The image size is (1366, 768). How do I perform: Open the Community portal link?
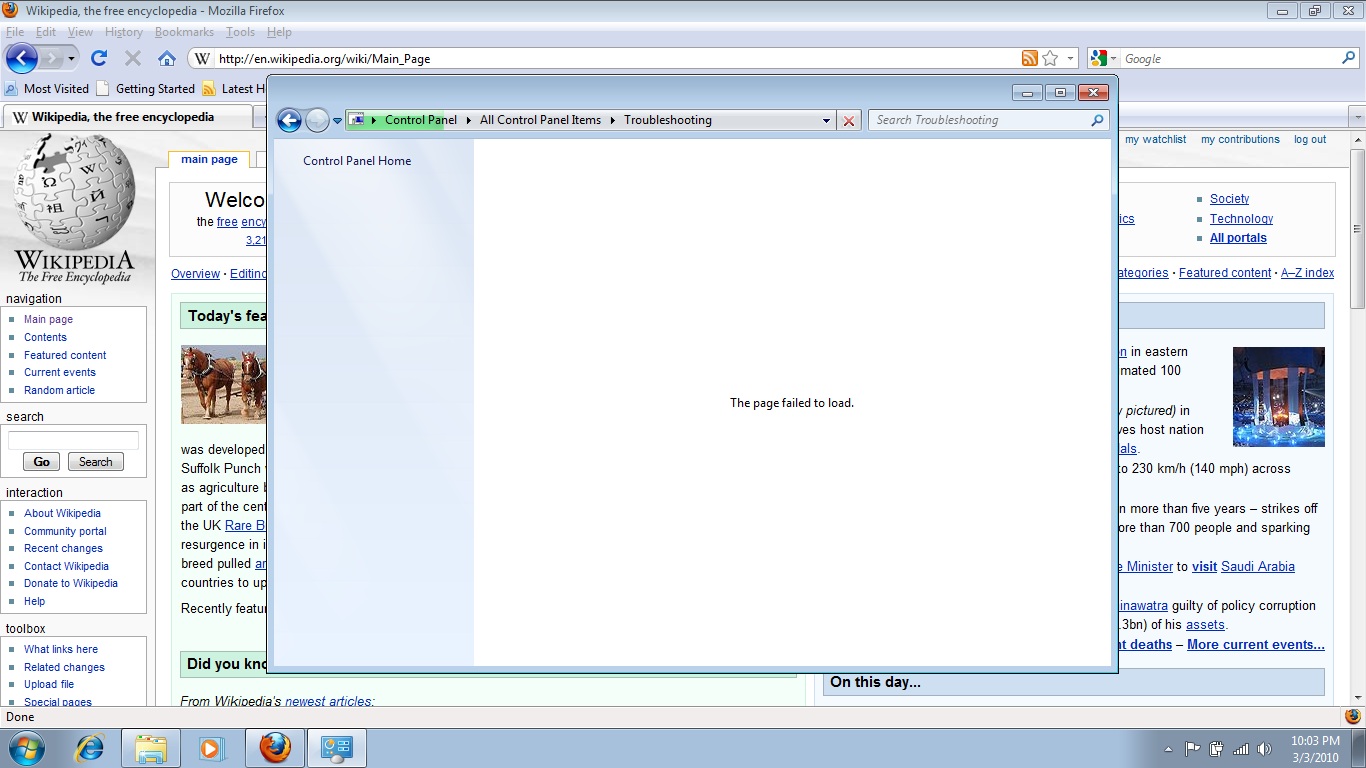coord(65,532)
